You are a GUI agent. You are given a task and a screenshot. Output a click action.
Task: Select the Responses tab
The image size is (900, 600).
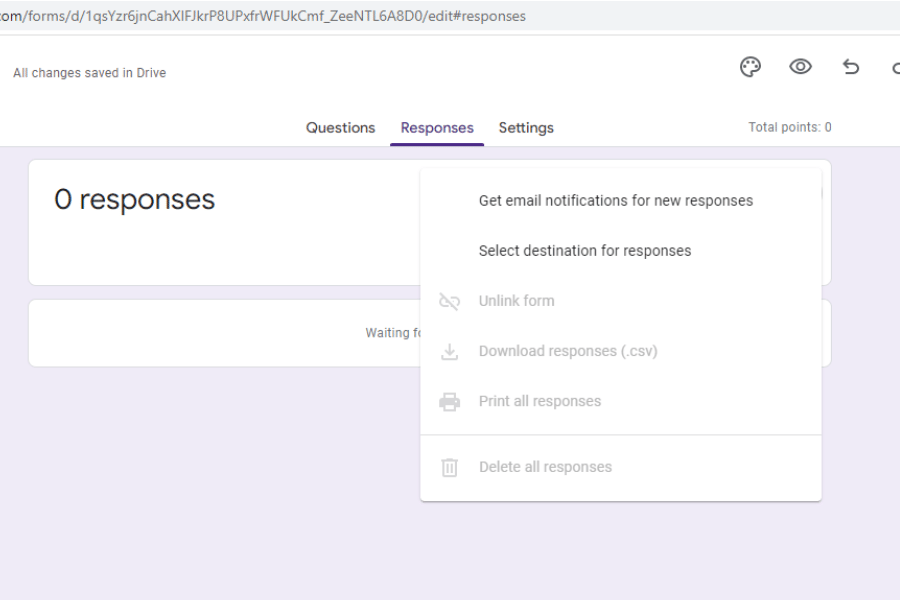pyautogui.click(x=436, y=127)
